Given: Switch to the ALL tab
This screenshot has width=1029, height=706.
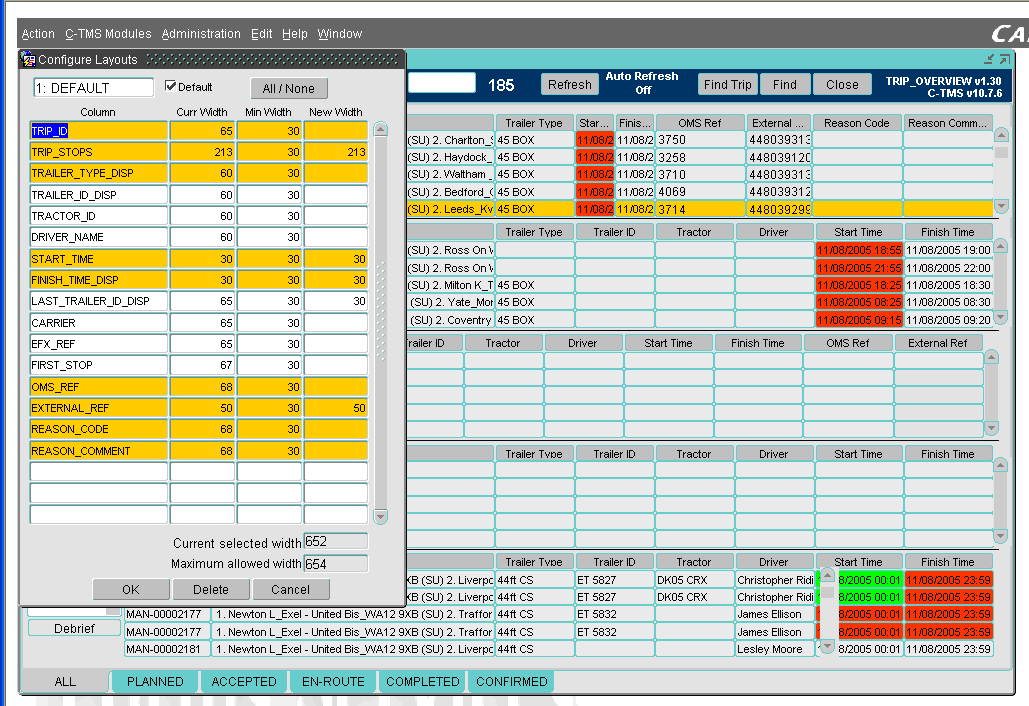Looking at the screenshot, I should coord(65,681).
